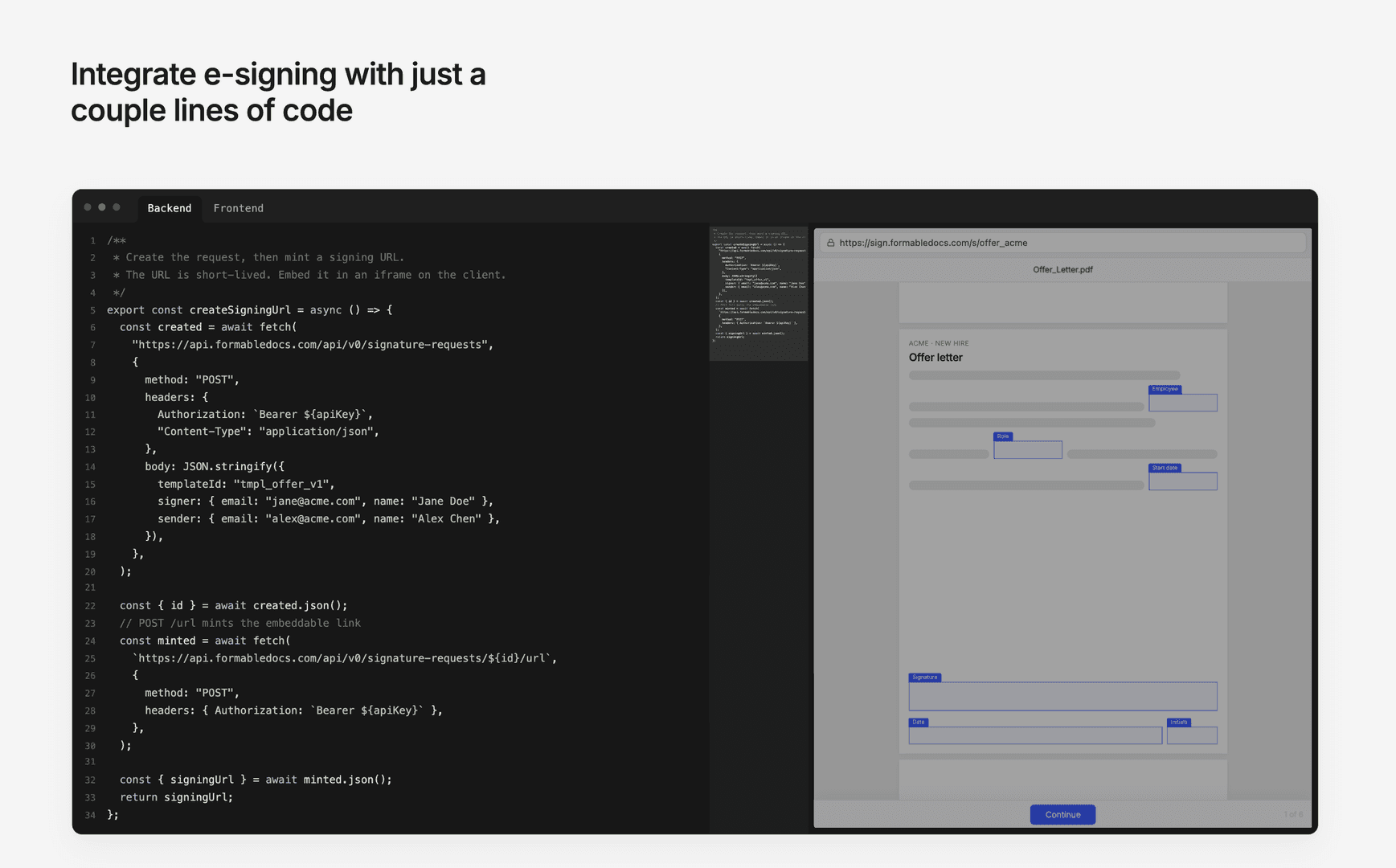This screenshot has width=1396, height=868.
Task: Click the 'const created = await fetch(' line
Action: (208, 327)
